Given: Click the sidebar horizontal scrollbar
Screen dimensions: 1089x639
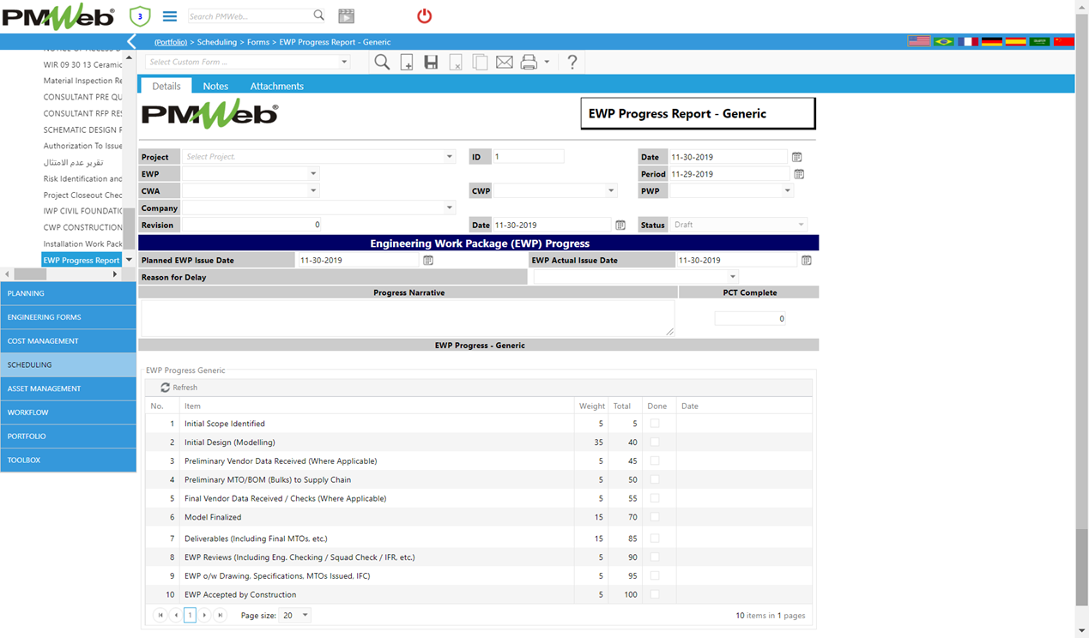Looking at the screenshot, I should (x=60, y=274).
